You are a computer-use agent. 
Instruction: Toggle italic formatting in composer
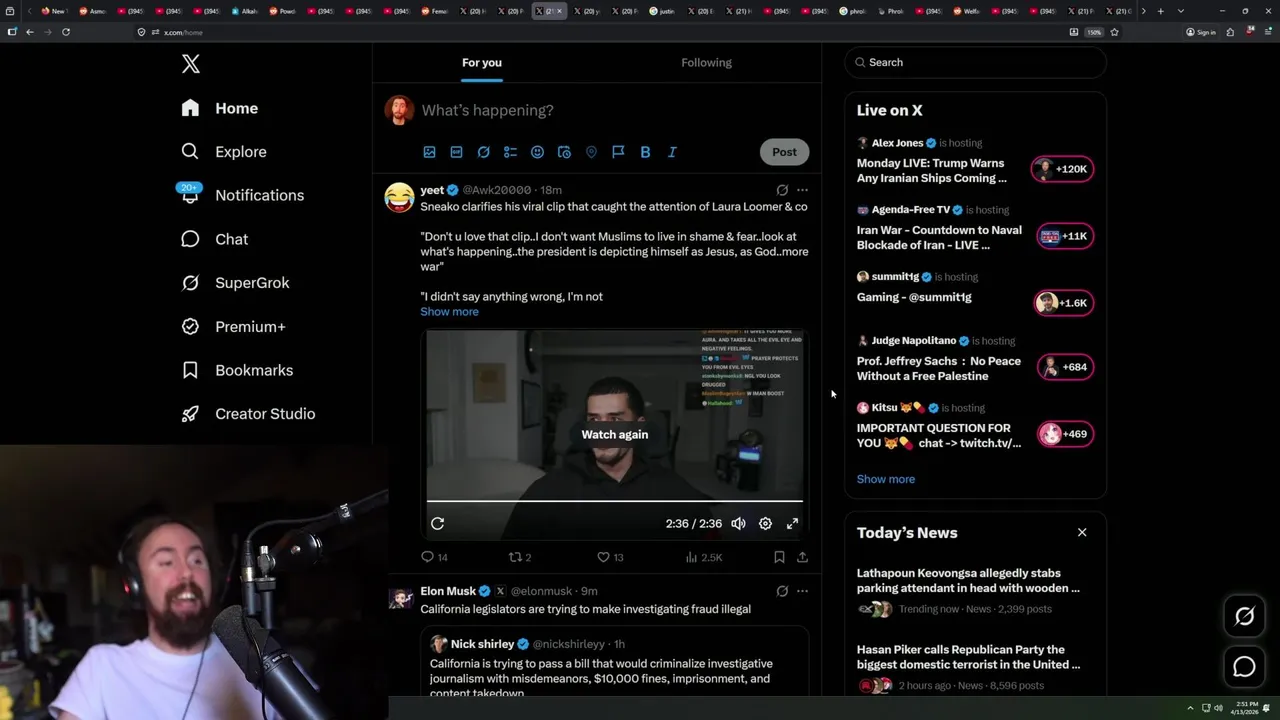(672, 152)
